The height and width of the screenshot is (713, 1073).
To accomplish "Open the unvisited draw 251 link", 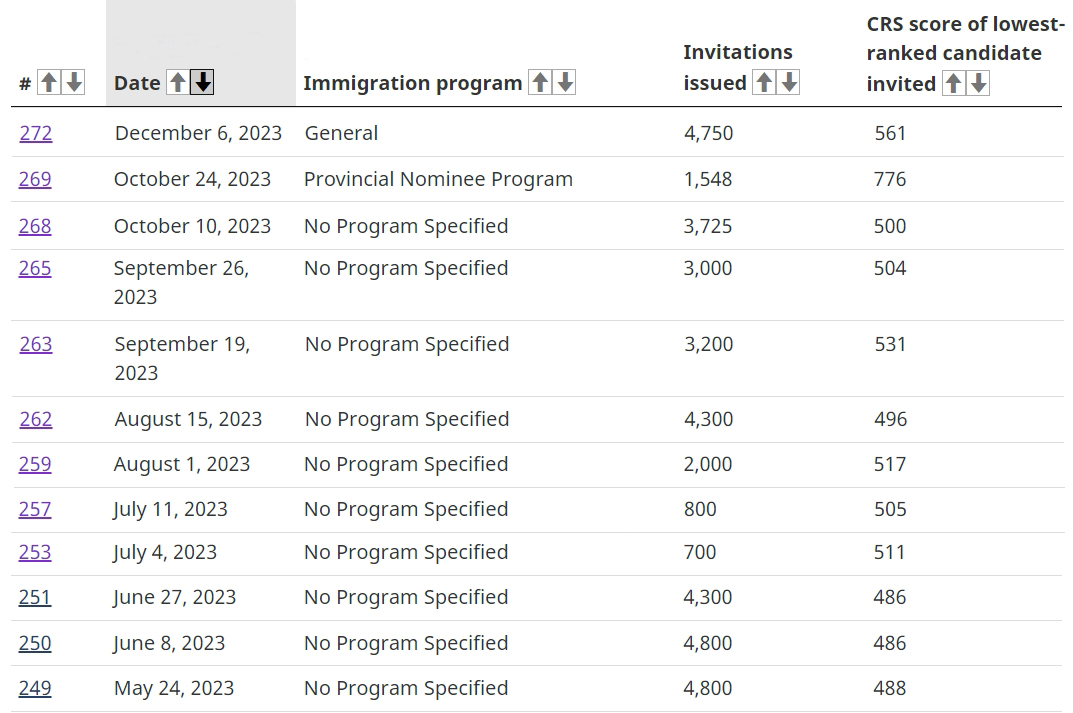I will tap(35, 597).
